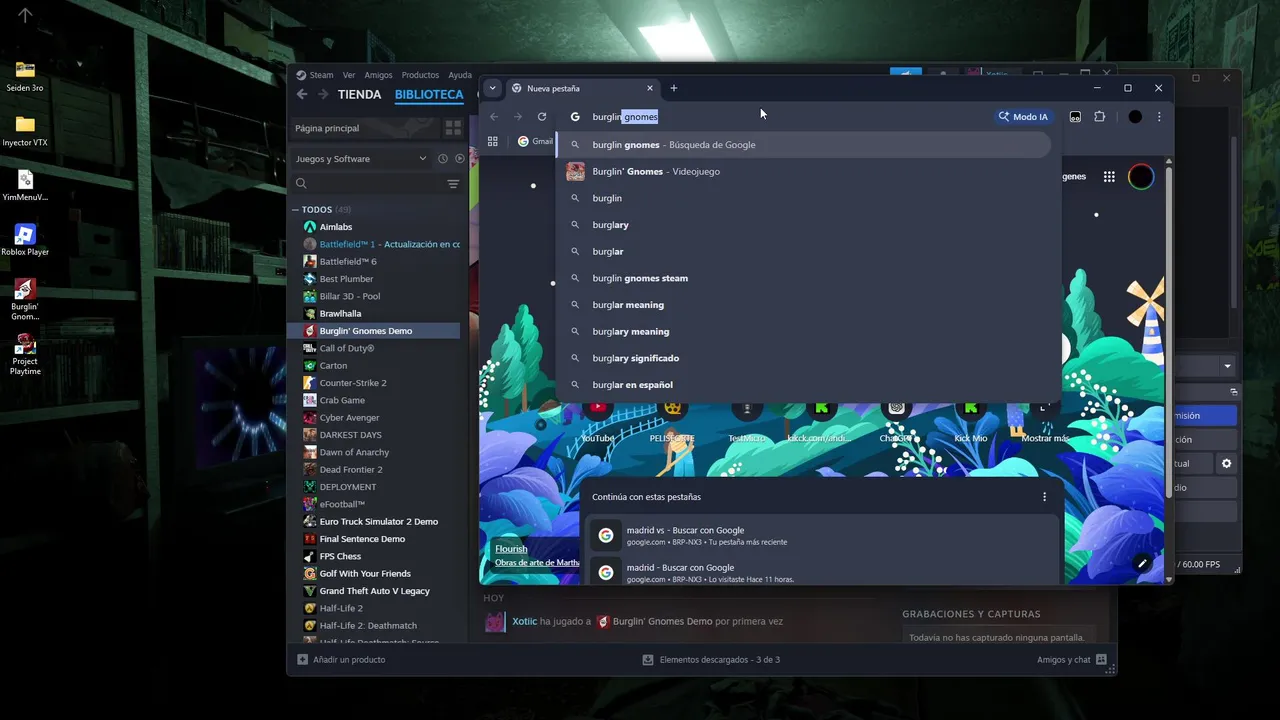
Task: Launch Project Playtime desktop shortcut
Action: pyautogui.click(x=25, y=355)
